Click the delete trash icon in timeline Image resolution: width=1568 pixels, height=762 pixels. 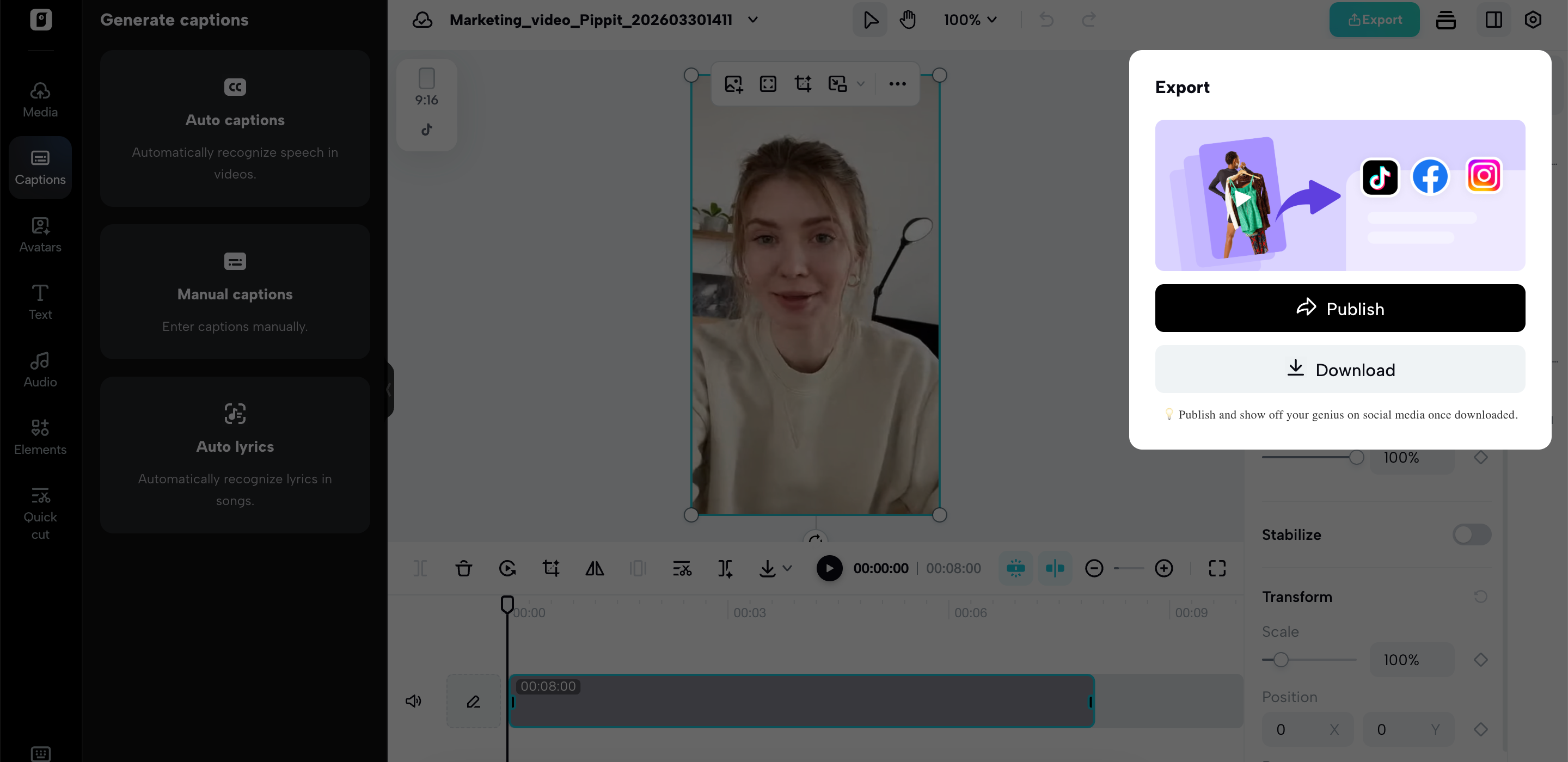(x=463, y=568)
